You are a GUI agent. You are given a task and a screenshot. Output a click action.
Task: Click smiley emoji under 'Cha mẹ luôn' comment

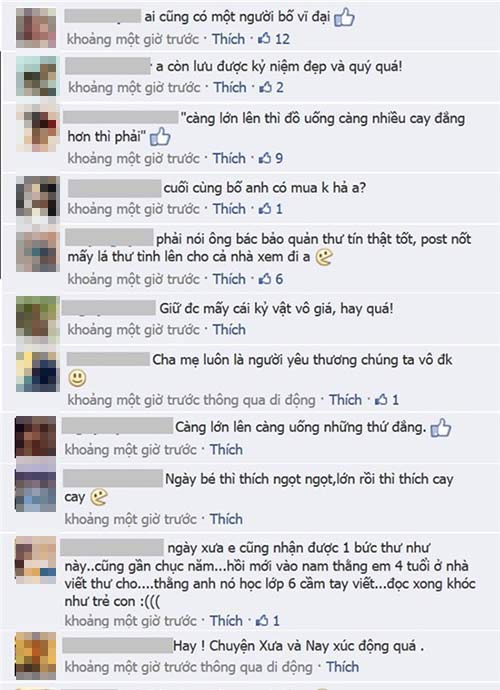point(77,378)
